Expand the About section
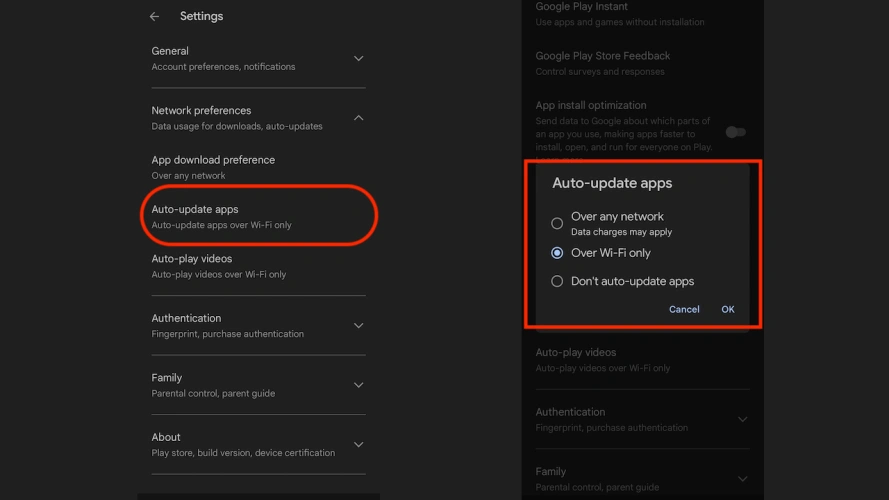The image size is (889, 500). pyautogui.click(x=358, y=444)
